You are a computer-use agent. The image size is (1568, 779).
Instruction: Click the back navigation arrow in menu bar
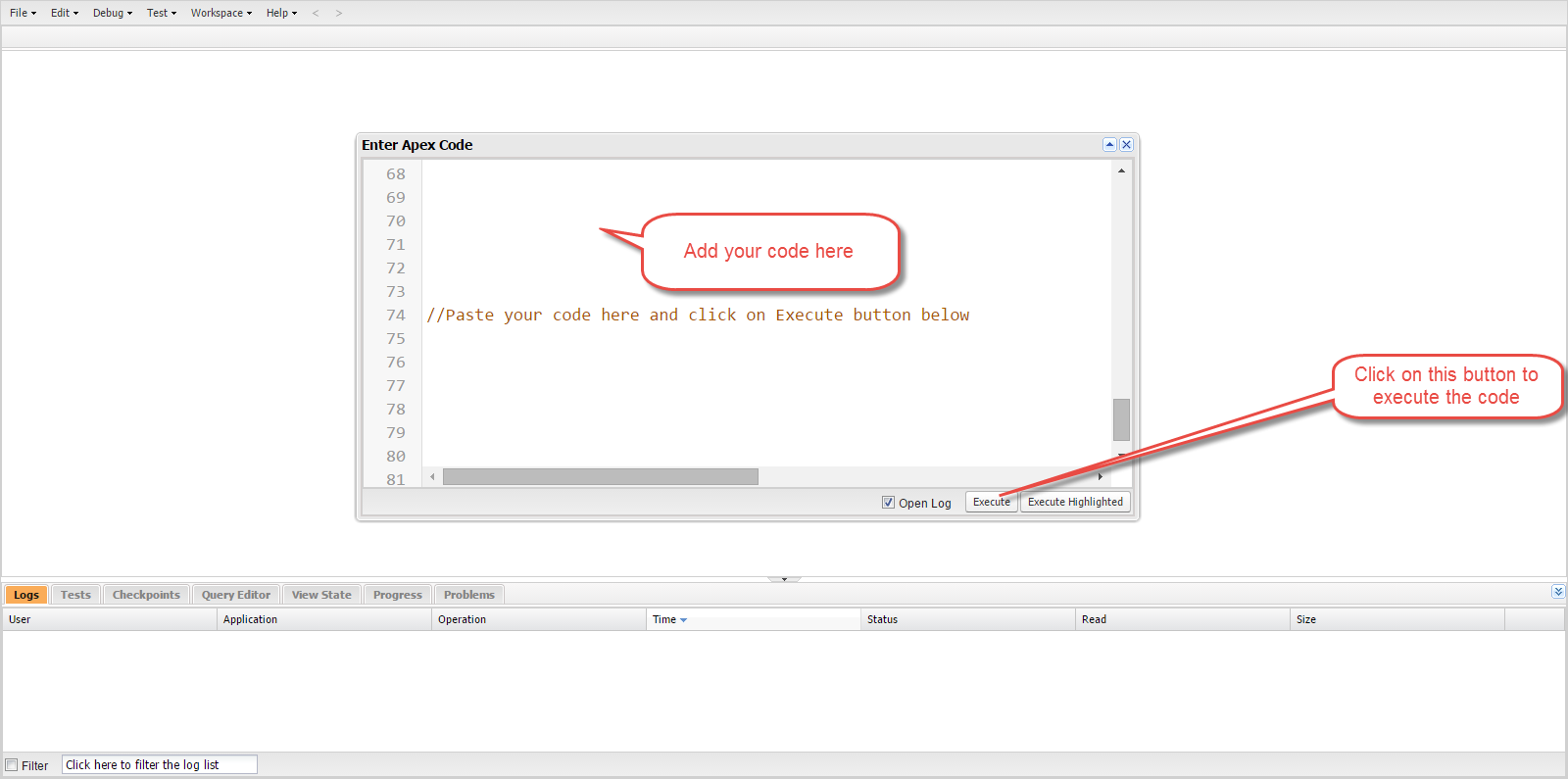coord(316,14)
